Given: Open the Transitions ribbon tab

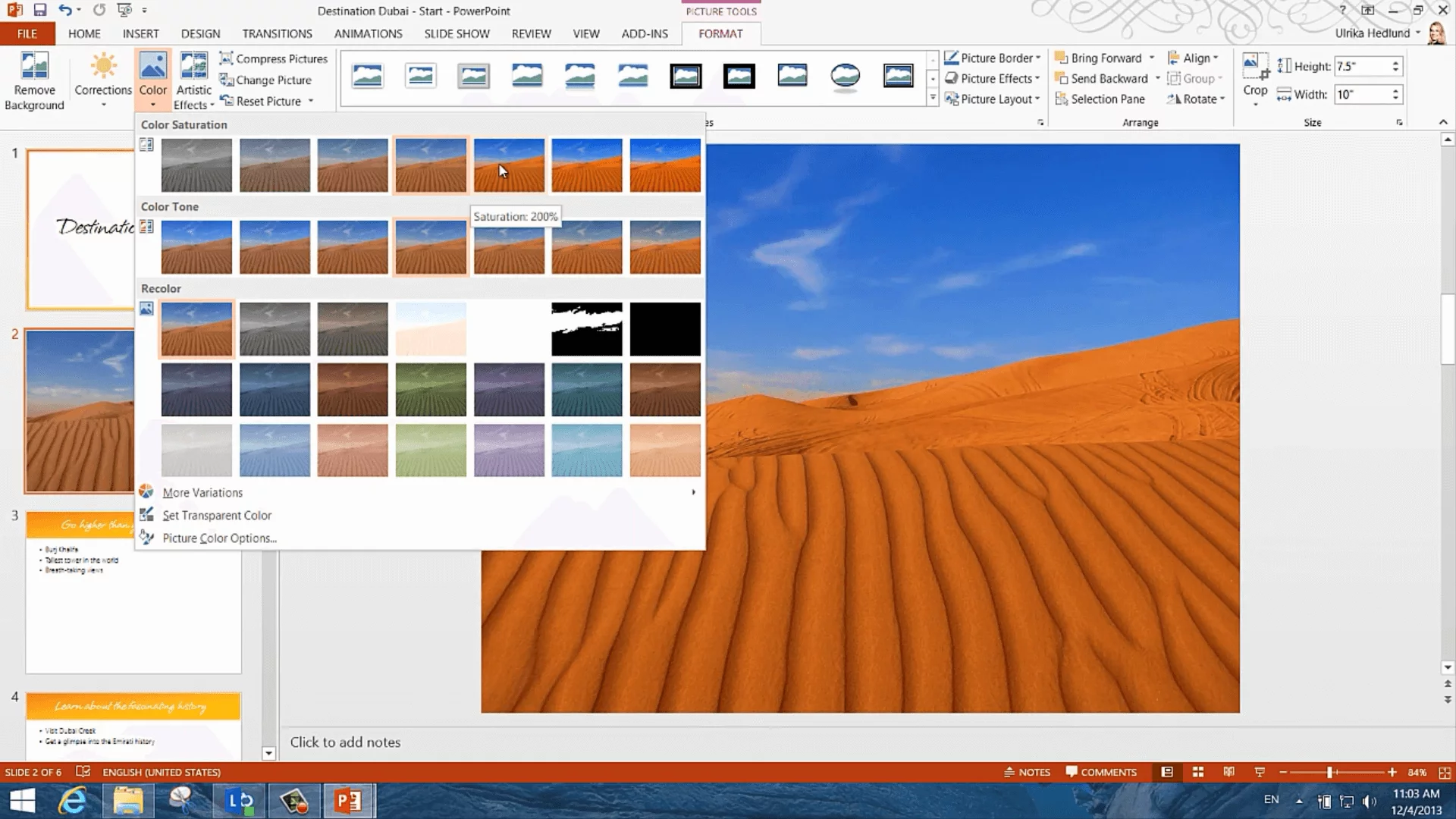Looking at the screenshot, I should point(277,34).
